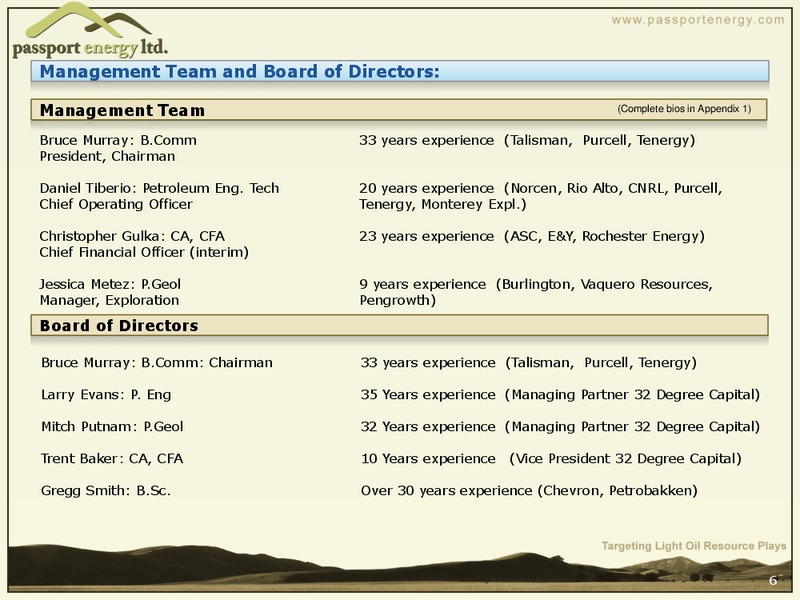Viewport: 800px width, 600px height.
Task: Click the 'Targeting Light Oil Resource Plays' tagline
Action: tap(694, 546)
